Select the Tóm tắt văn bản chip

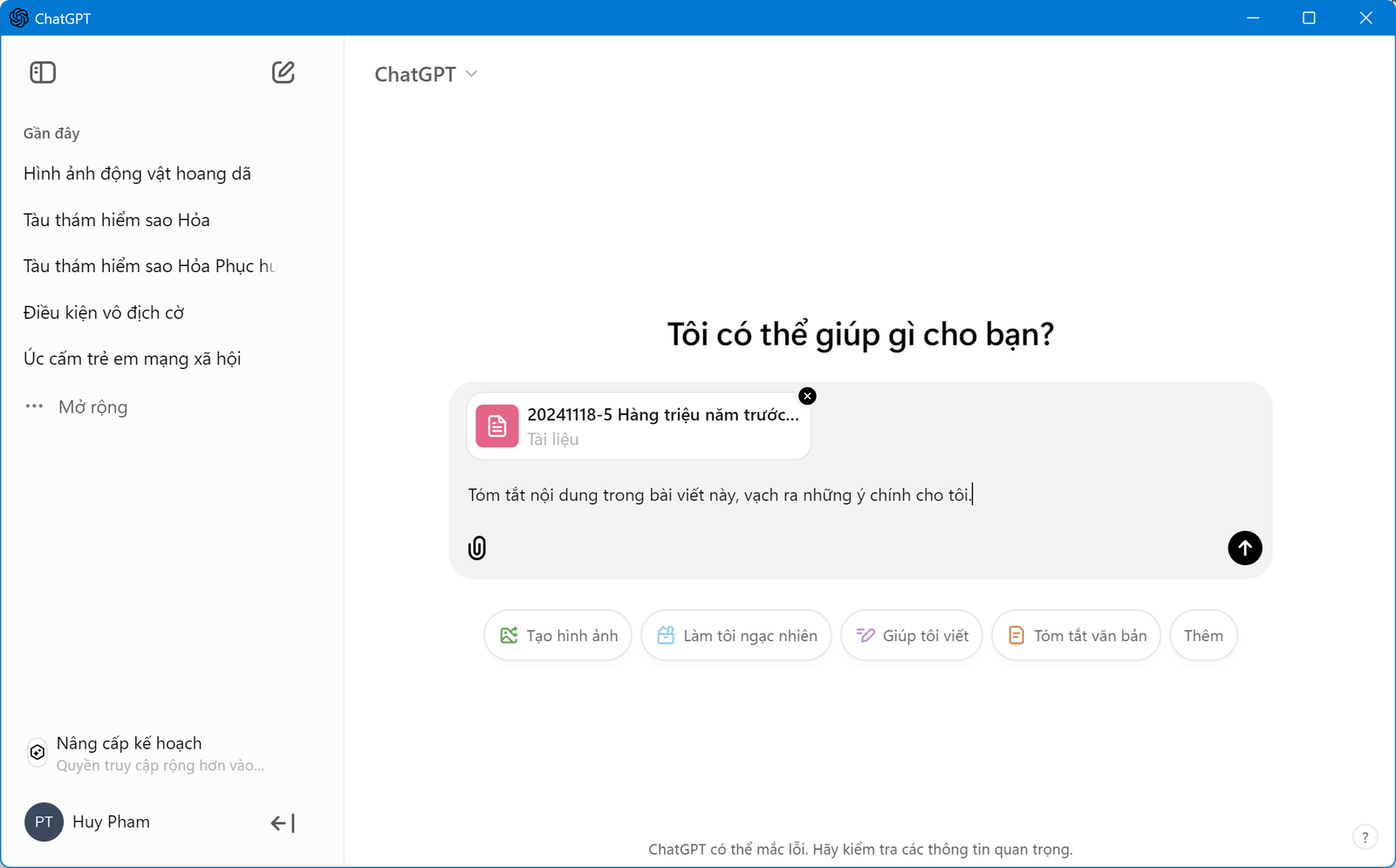1076,635
